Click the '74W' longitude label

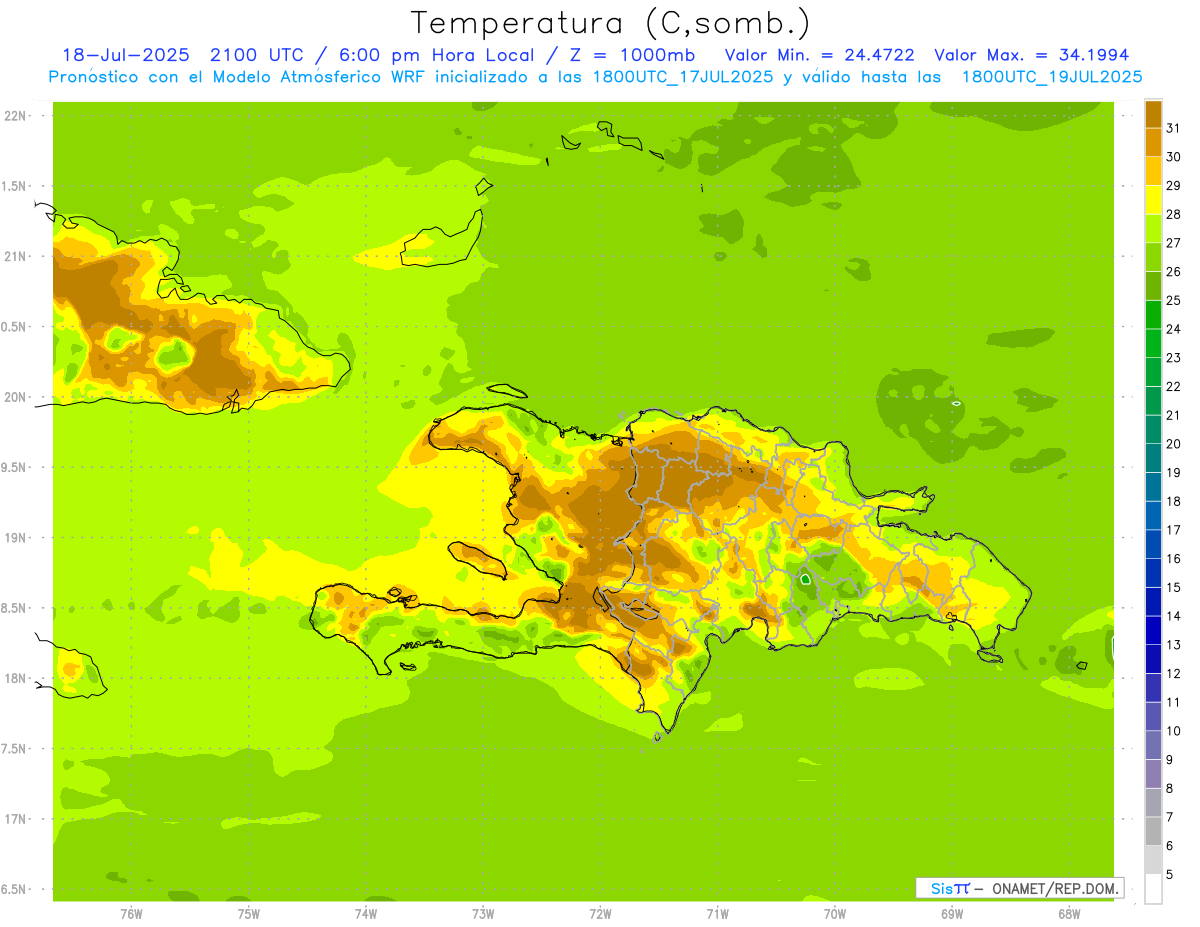coord(366,914)
